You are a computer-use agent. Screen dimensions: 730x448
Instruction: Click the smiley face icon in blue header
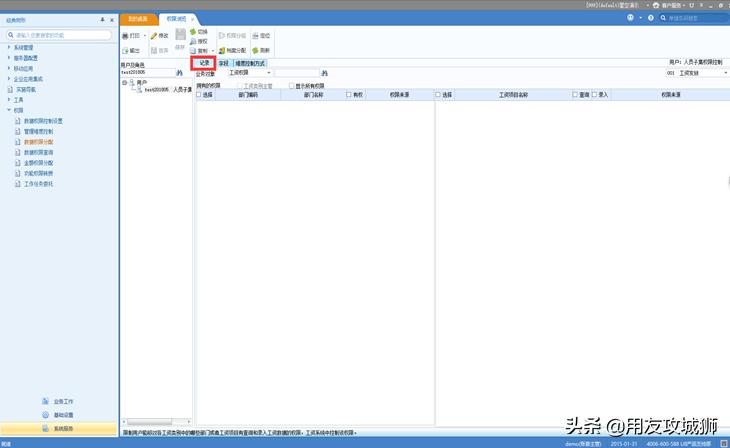(x=630, y=18)
